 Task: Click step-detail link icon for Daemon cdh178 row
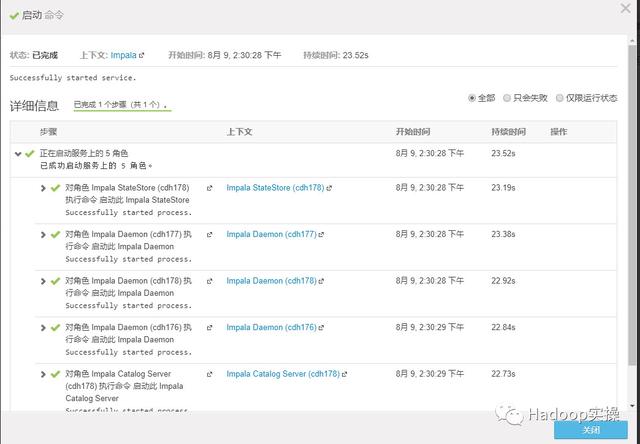(x=209, y=281)
